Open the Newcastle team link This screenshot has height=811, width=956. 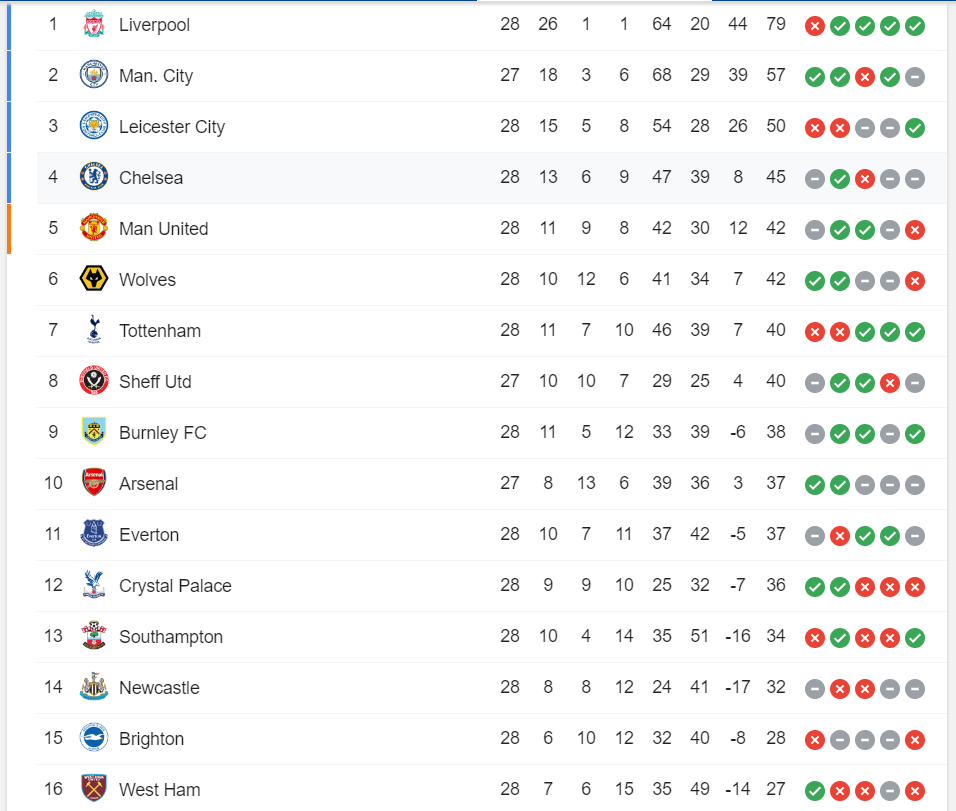coord(159,688)
